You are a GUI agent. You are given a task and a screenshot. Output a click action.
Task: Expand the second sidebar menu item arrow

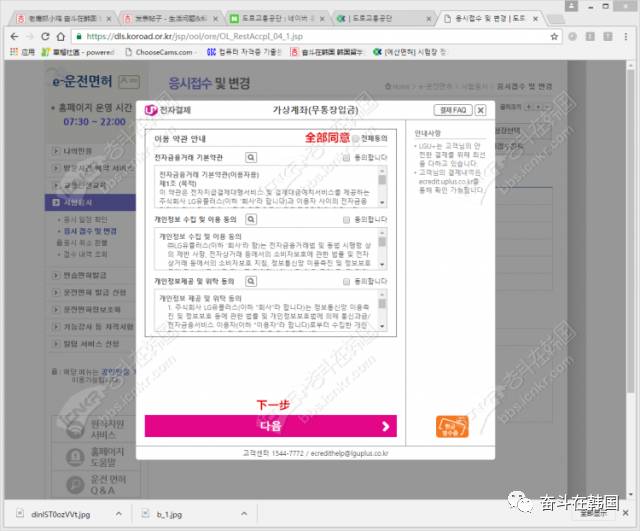pyautogui.click(x=56, y=168)
